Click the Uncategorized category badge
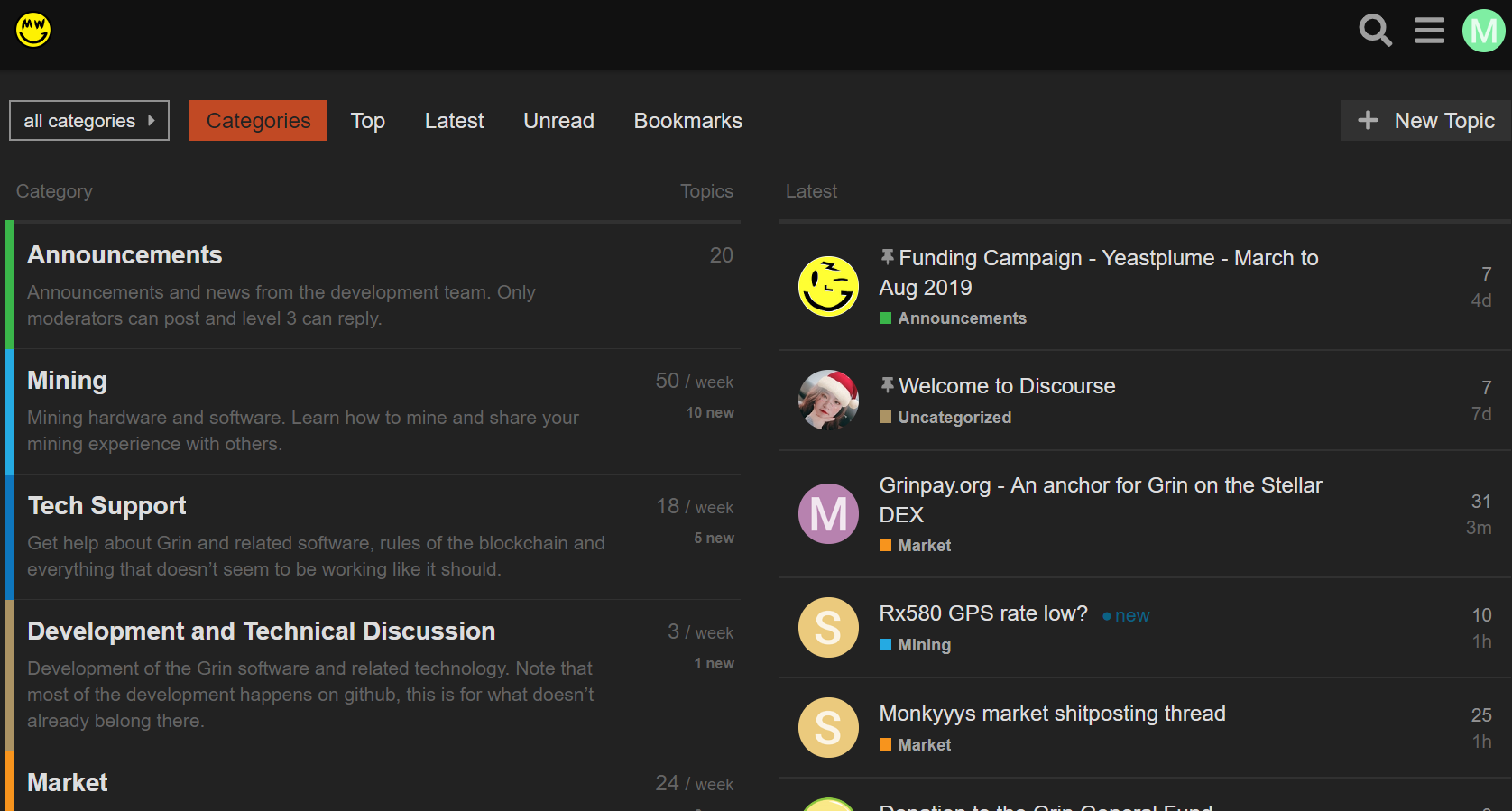This screenshot has height=811, width=1512. [x=945, y=418]
